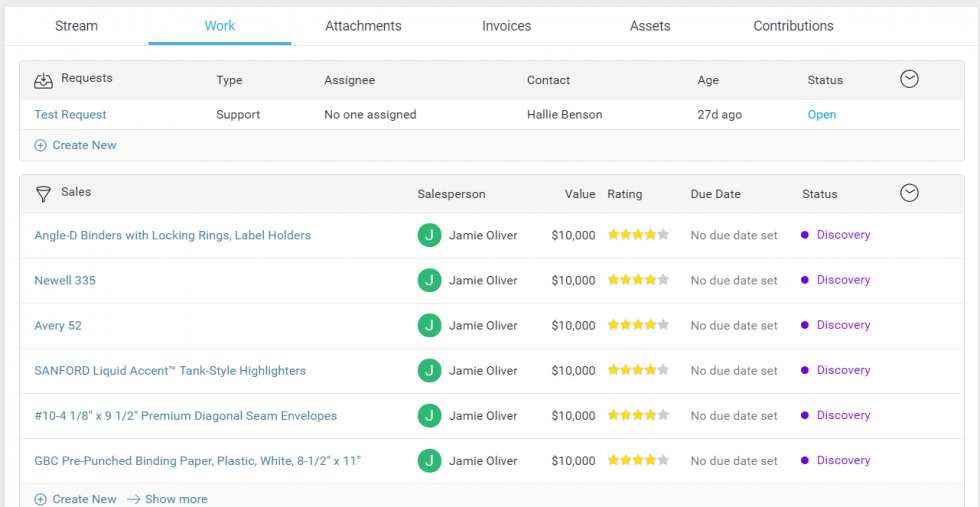Screen dimensions: 980x507
Task: Open SANFORD Liquid Accent Highlighters sale
Action: point(170,370)
